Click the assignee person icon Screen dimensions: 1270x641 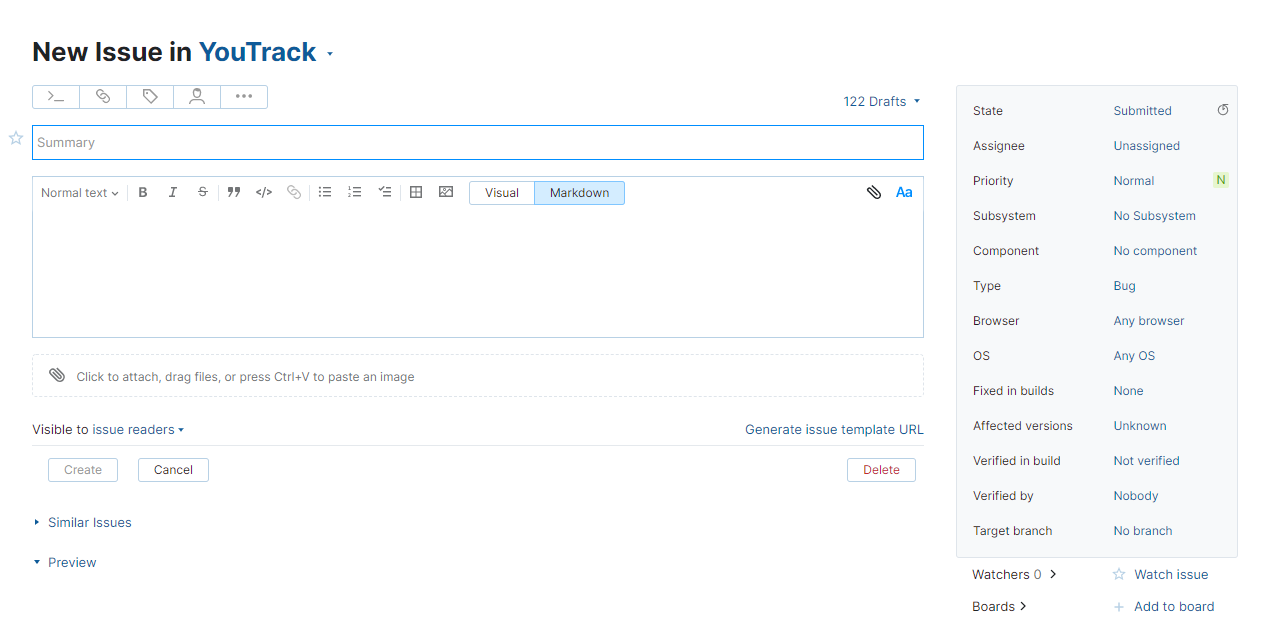pyautogui.click(x=197, y=97)
